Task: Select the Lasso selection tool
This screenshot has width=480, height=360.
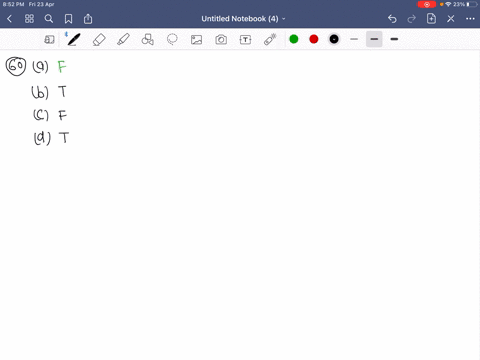Action: tap(172, 39)
